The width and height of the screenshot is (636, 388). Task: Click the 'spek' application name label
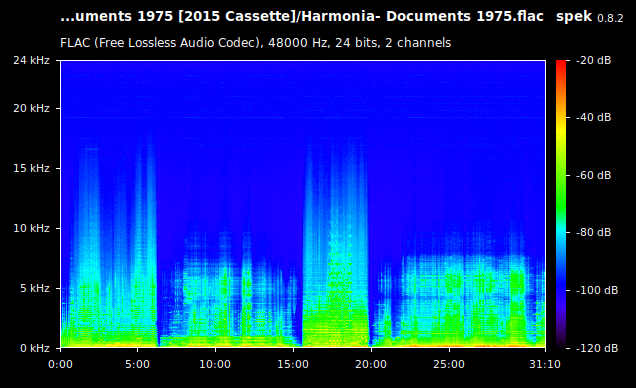[x=574, y=17]
